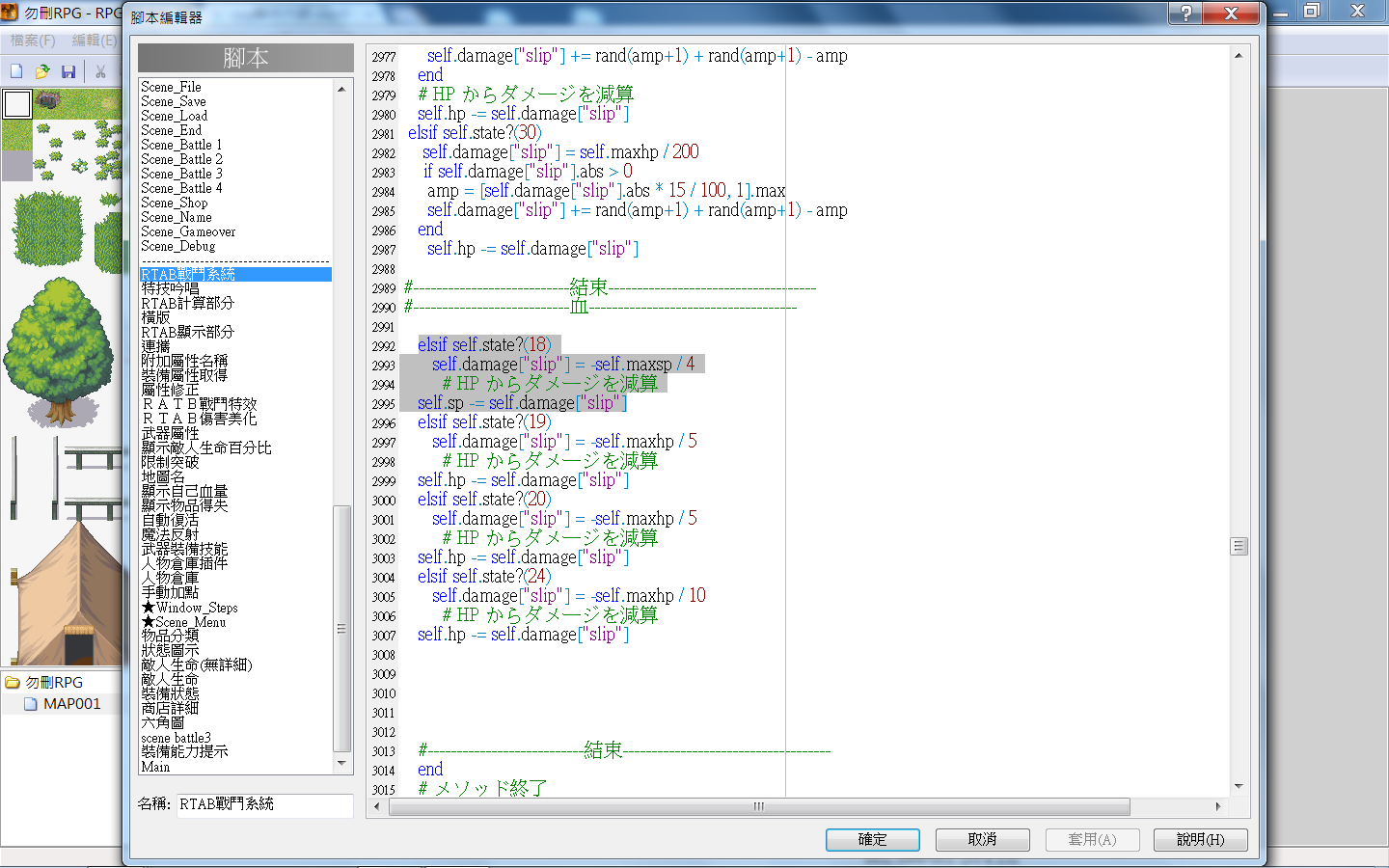Click the 說明(H) button
The image size is (1389, 868).
1200,840
